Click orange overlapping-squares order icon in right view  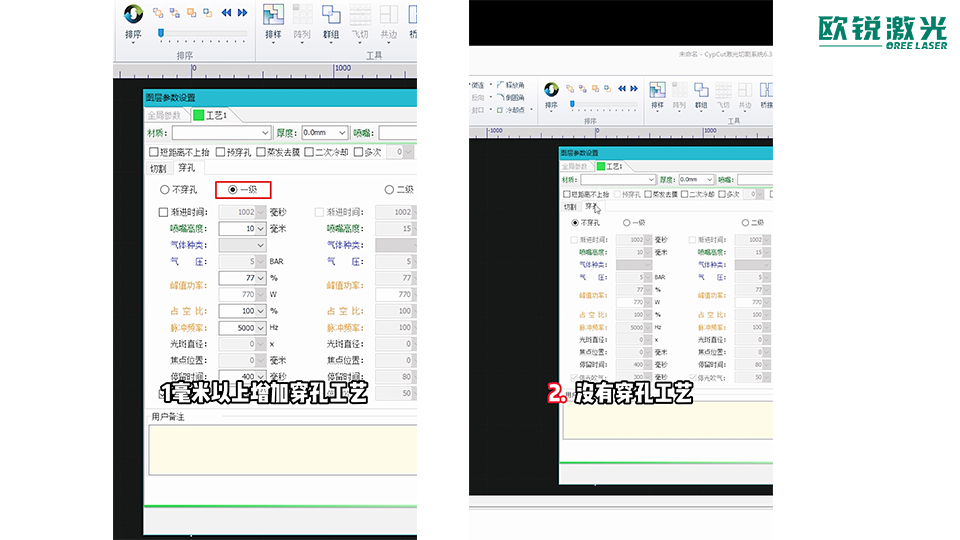click(x=595, y=89)
